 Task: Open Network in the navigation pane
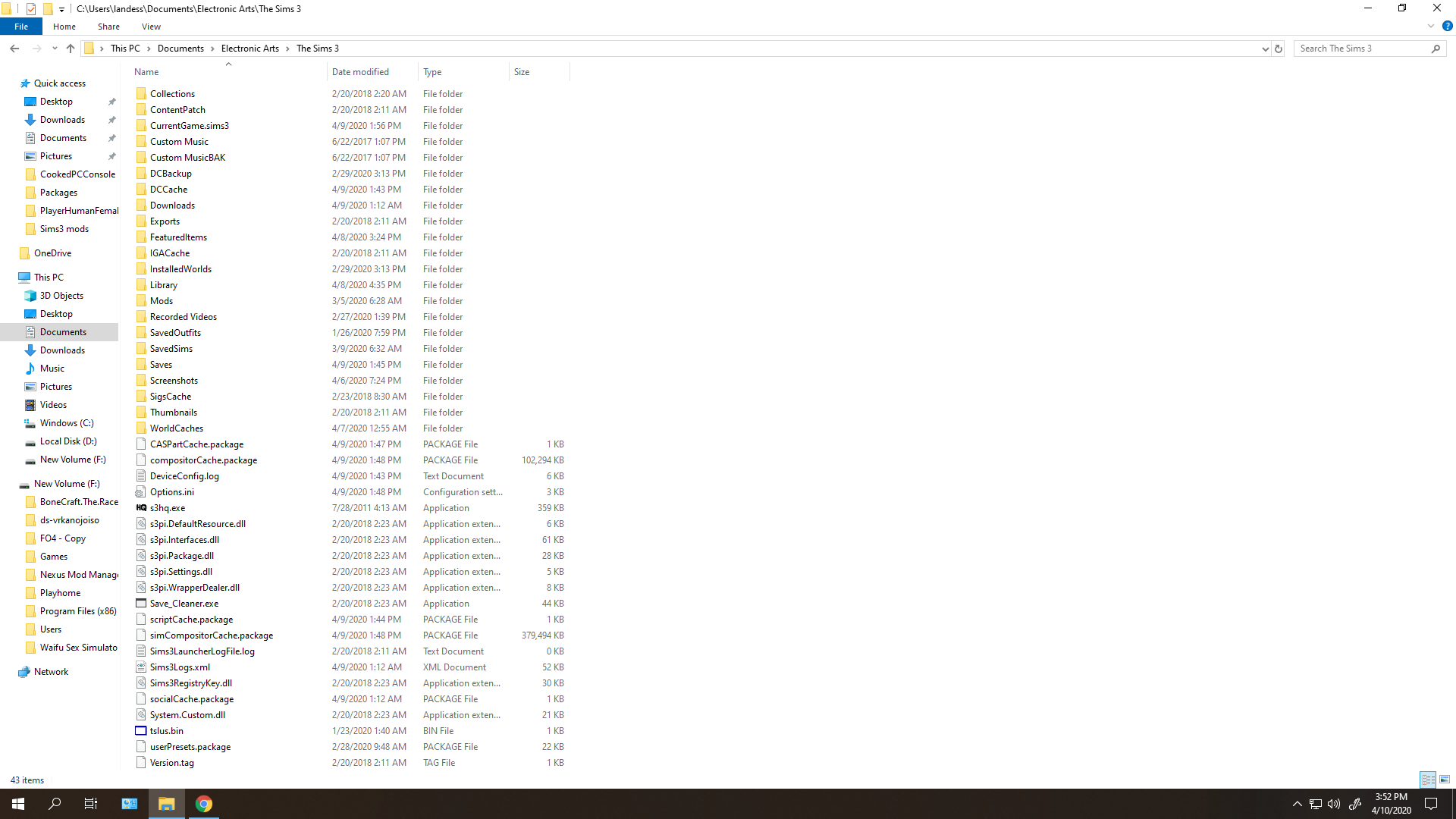tap(51, 672)
